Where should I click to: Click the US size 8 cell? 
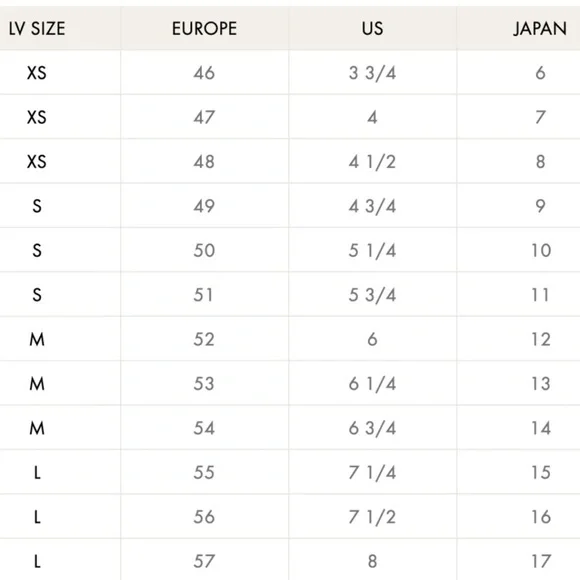click(x=372, y=561)
